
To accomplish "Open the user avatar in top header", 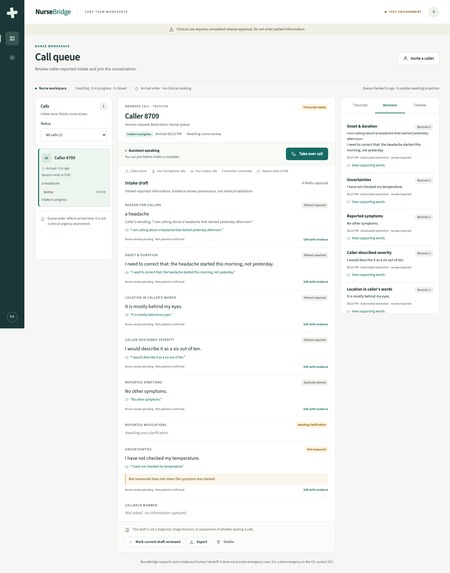I will [434, 12].
